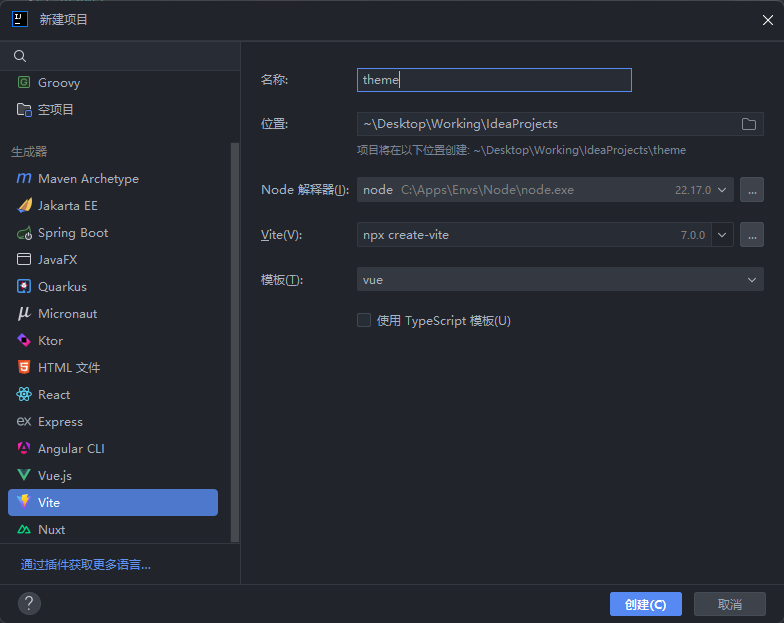Open help with the question mark button
This screenshot has height=623, width=784.
tap(30, 604)
